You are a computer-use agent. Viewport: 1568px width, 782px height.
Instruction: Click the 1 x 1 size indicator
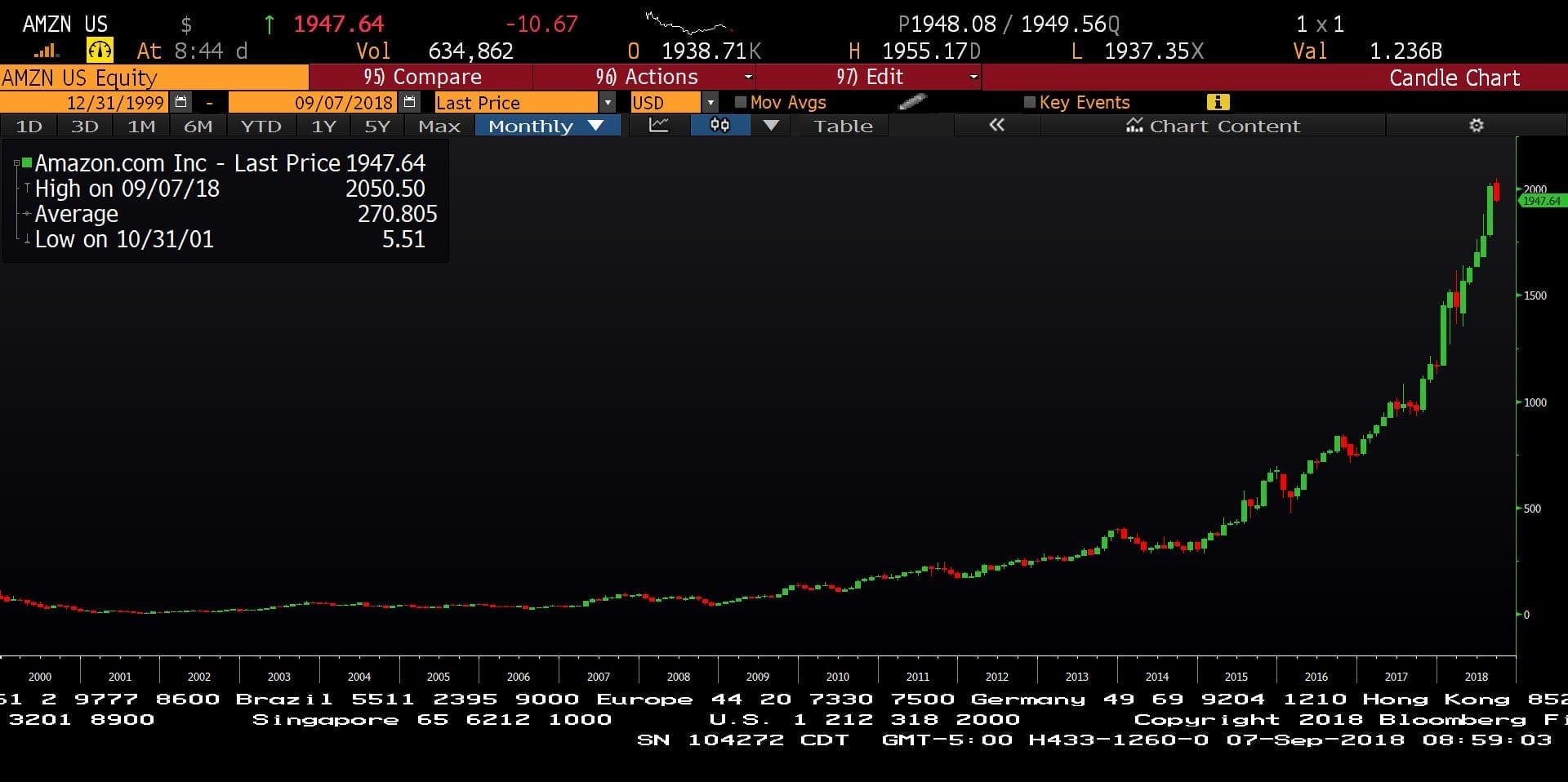click(1320, 24)
